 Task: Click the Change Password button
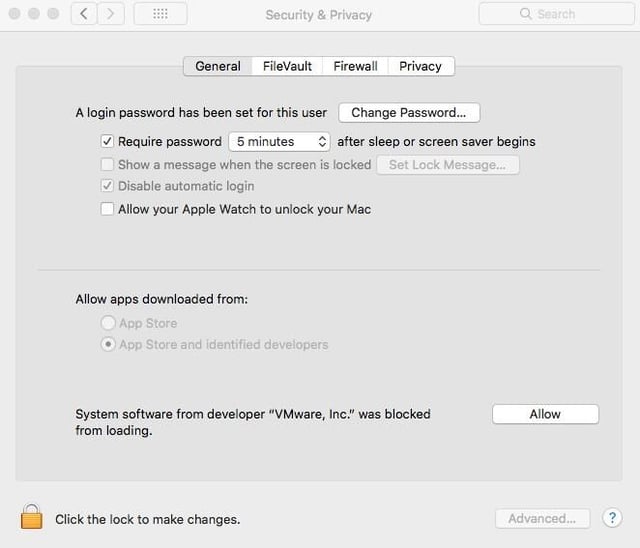tap(409, 113)
